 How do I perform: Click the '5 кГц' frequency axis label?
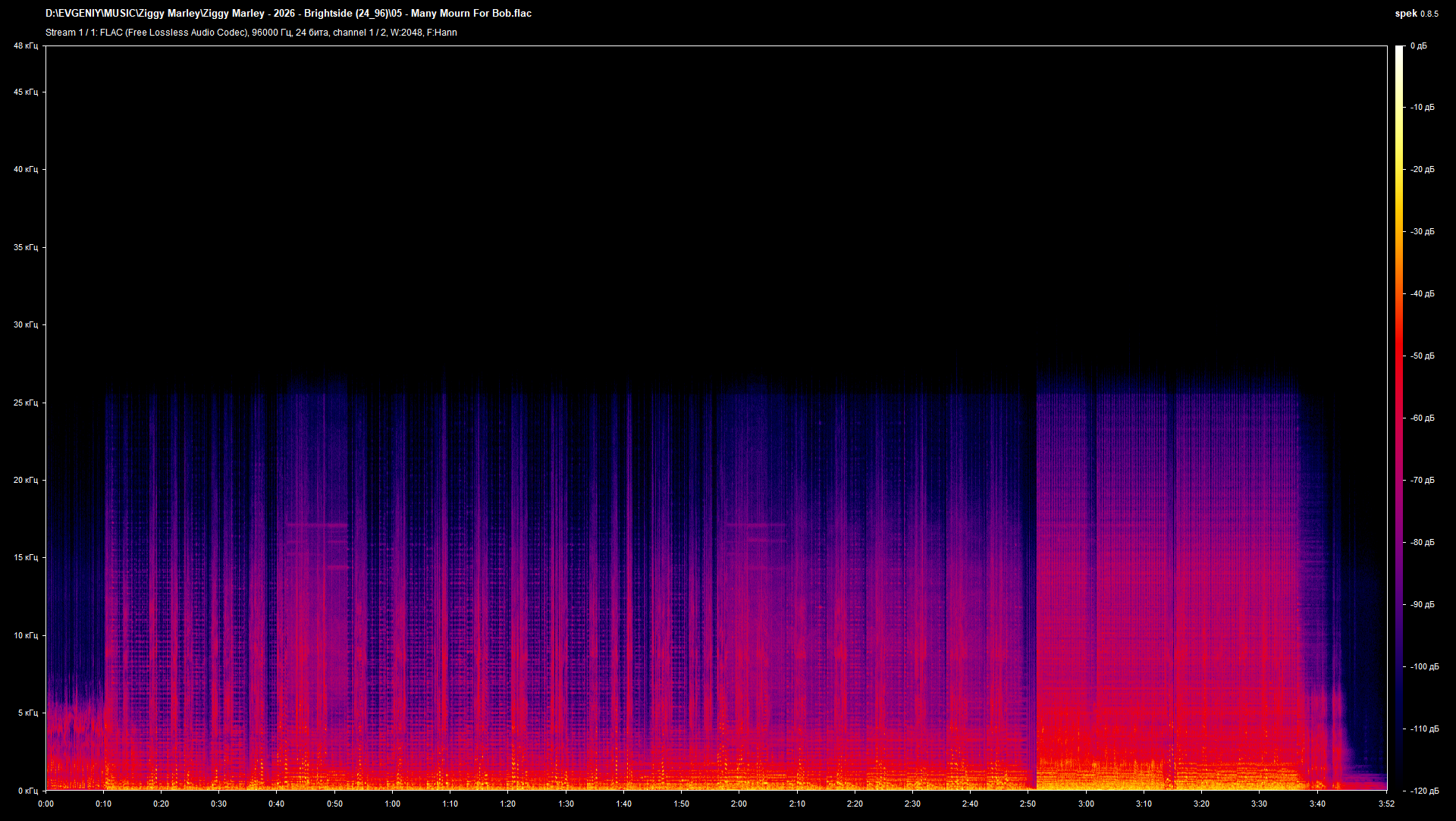pyautogui.click(x=28, y=713)
